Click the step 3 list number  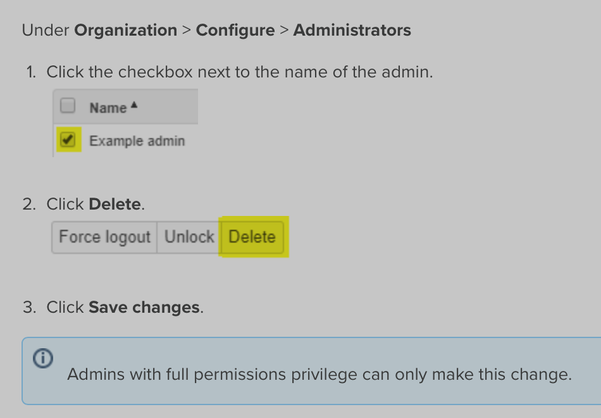click(x=31, y=307)
